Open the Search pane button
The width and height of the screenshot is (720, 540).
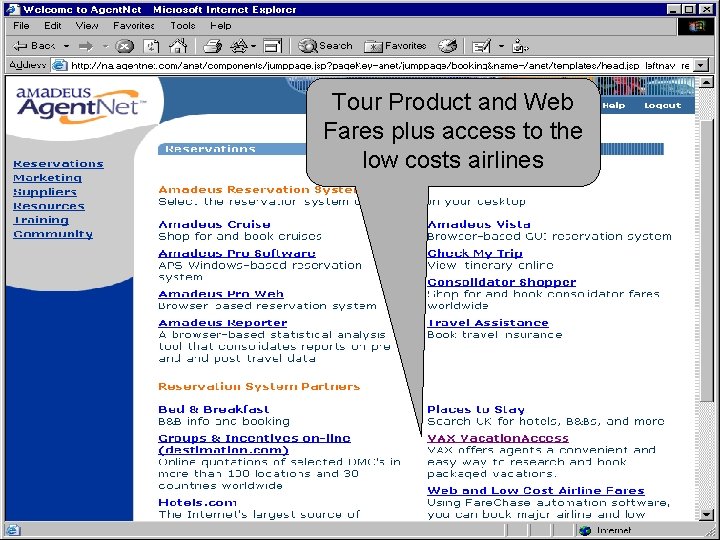click(x=325, y=46)
